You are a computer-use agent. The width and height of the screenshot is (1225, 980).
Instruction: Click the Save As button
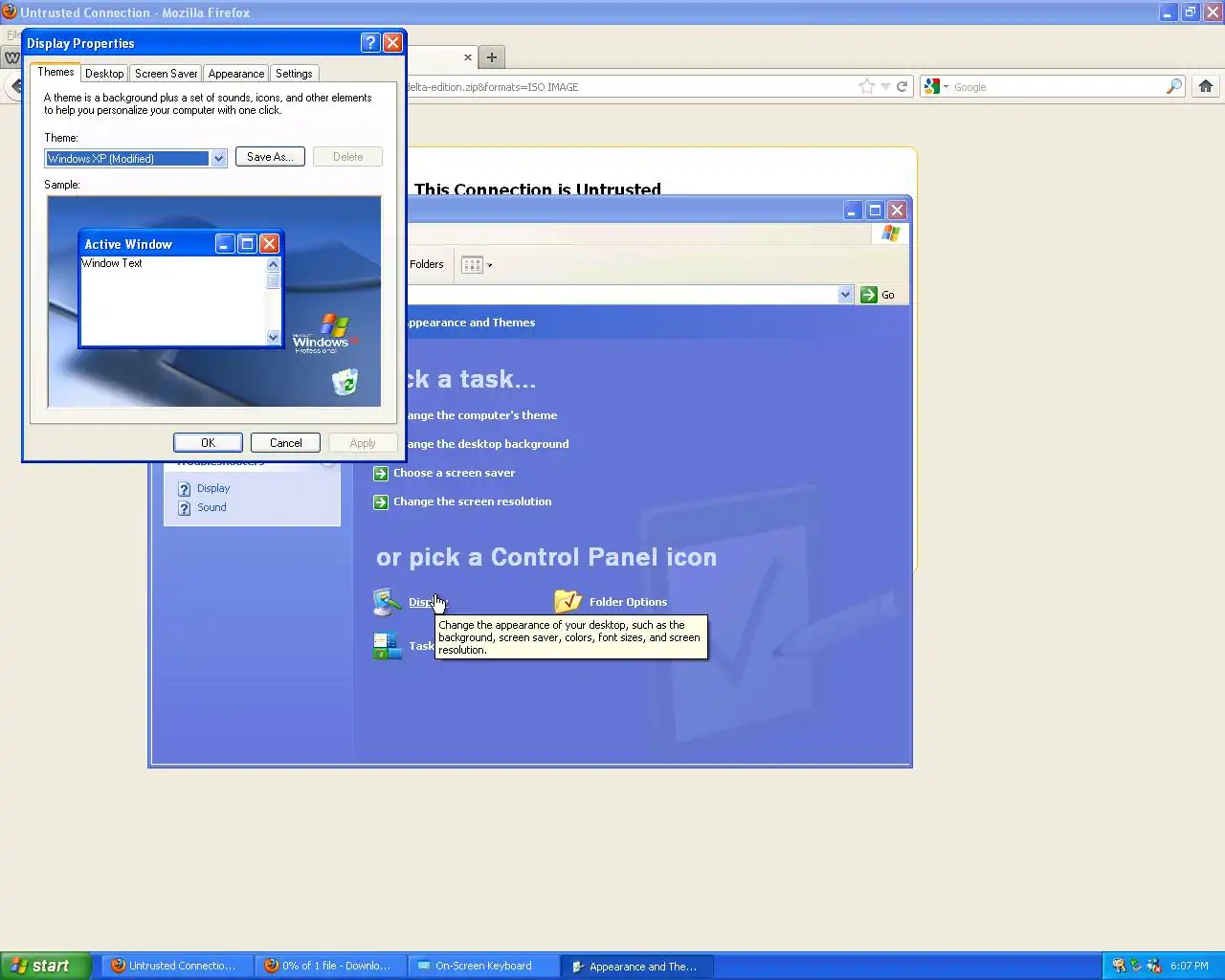click(270, 157)
